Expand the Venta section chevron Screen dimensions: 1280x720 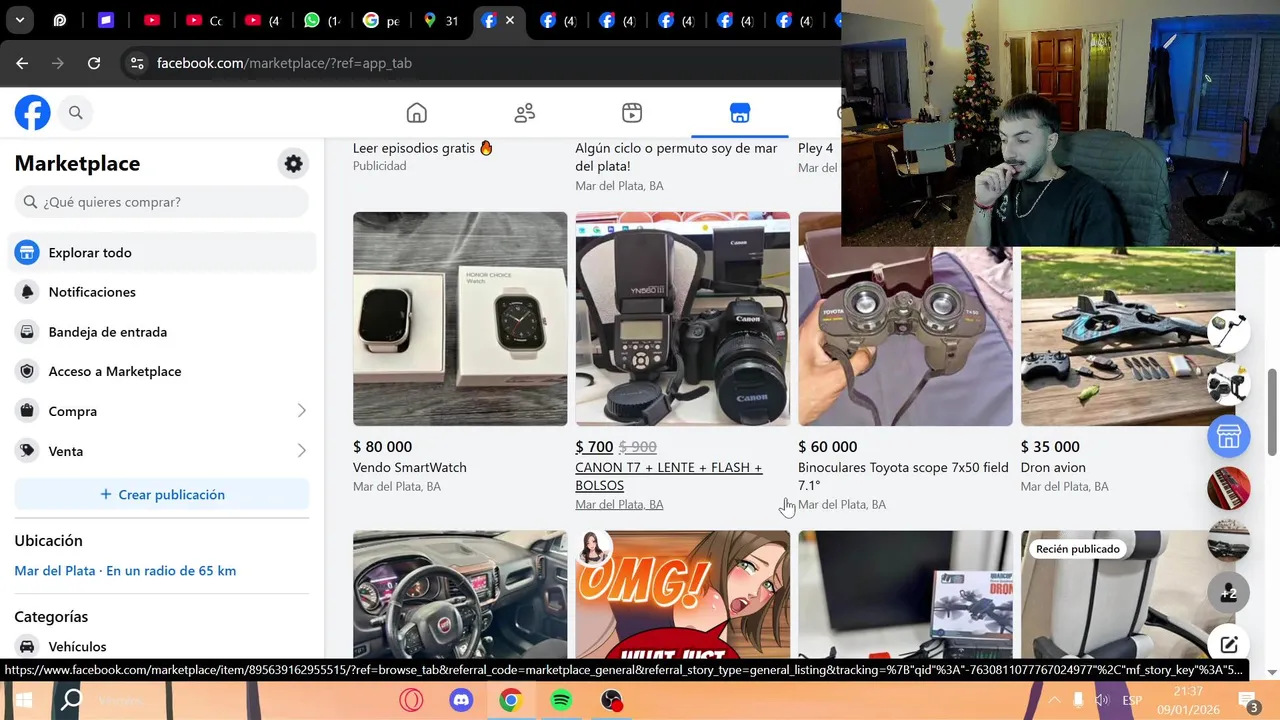pos(301,451)
